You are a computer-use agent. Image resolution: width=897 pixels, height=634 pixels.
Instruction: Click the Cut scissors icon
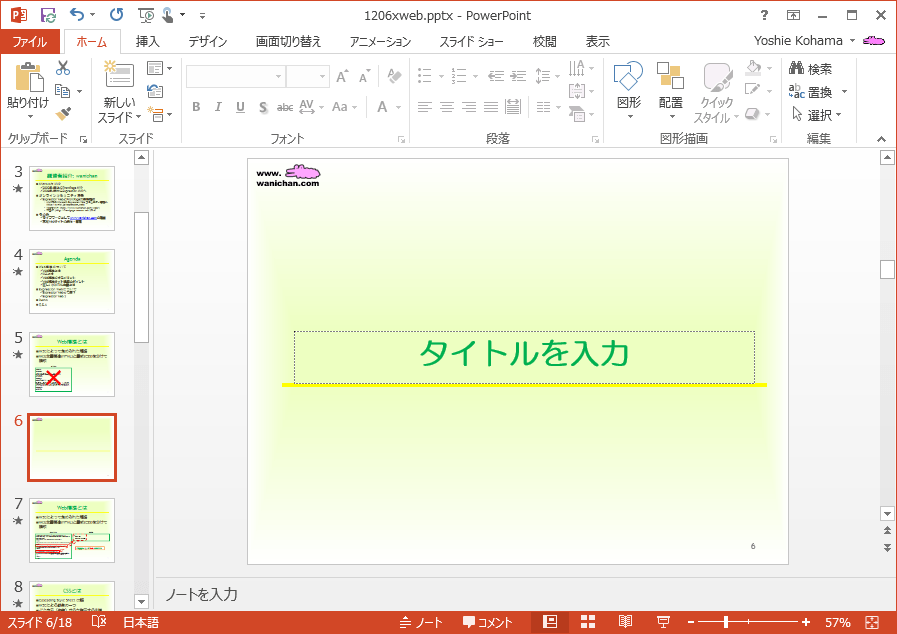63,69
